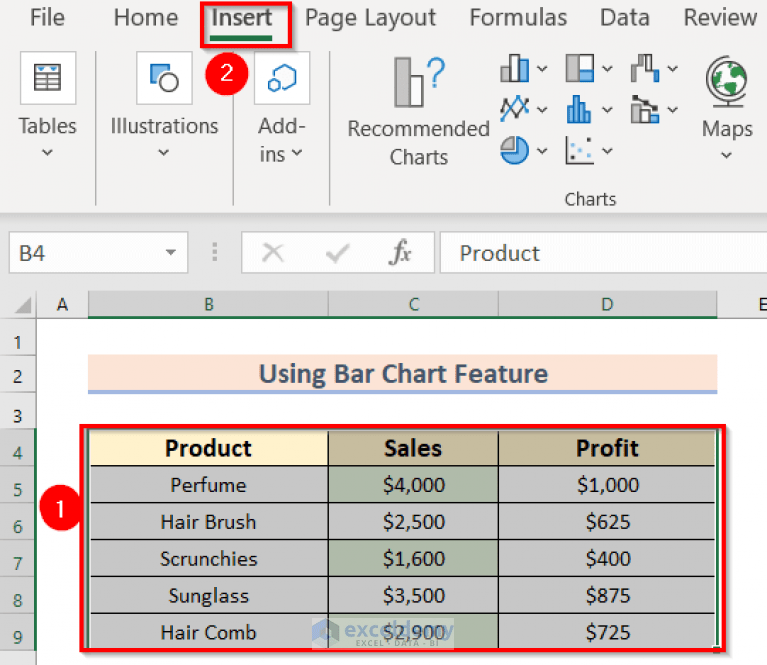
Task: Switch to the Formulas tab
Action: [518, 18]
